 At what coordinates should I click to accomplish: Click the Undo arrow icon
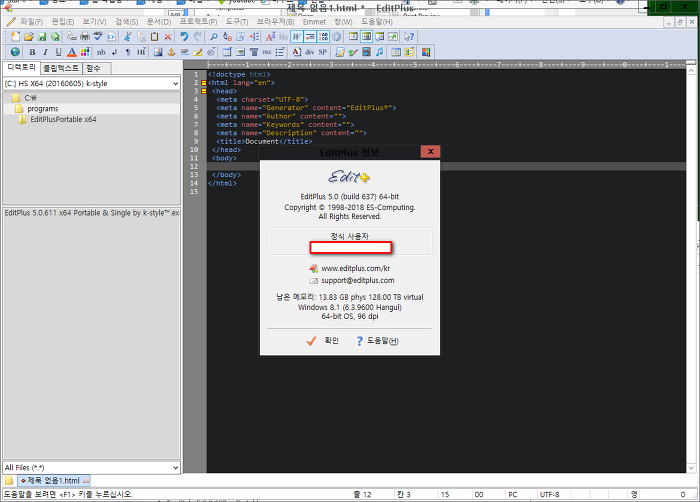(184, 37)
